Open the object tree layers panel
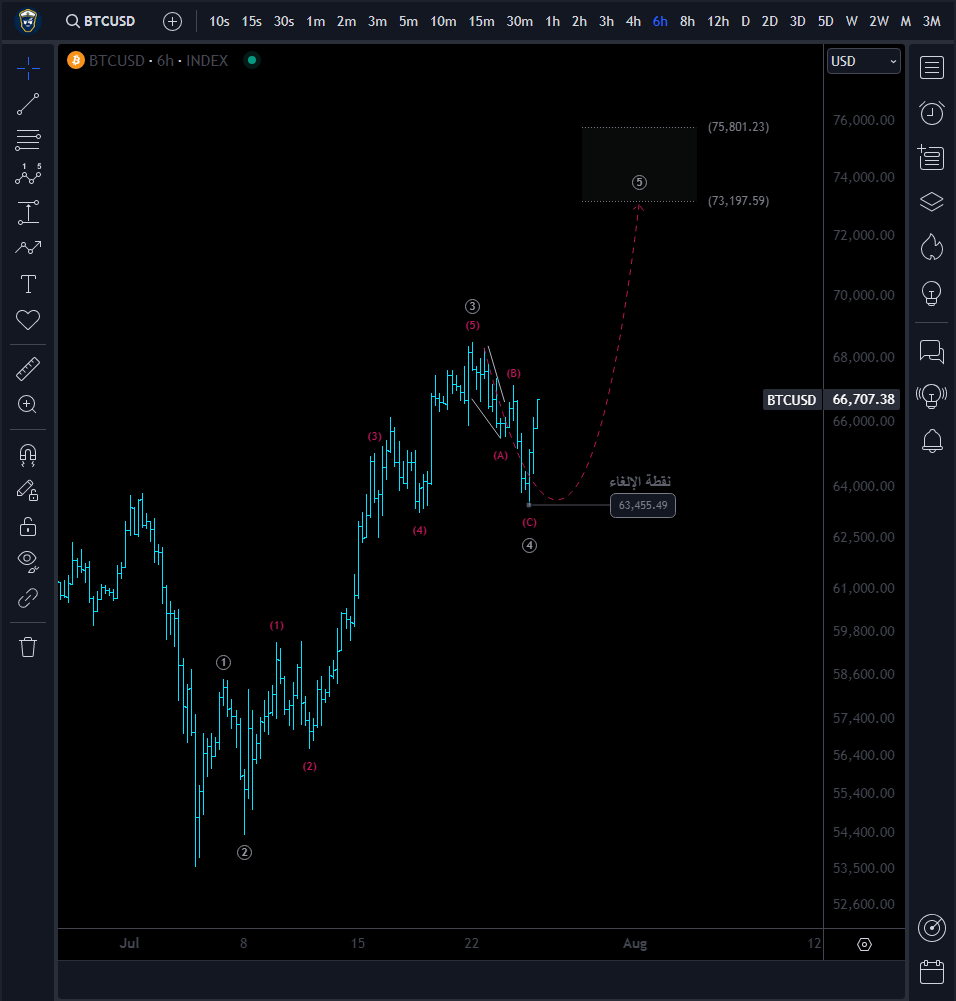 [932, 202]
